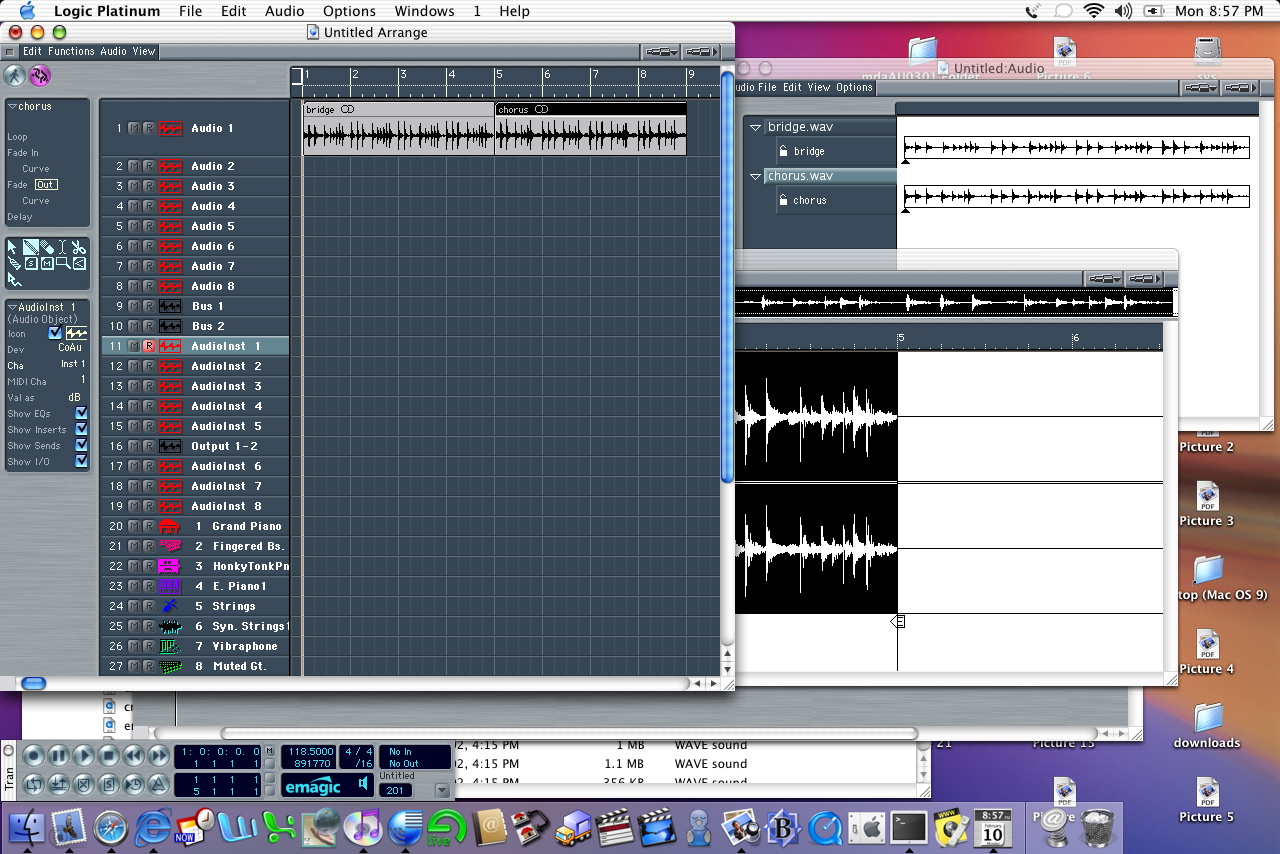Image resolution: width=1280 pixels, height=854 pixels.
Task: Select the Scissors tool in the toolbox
Action: [x=79, y=247]
